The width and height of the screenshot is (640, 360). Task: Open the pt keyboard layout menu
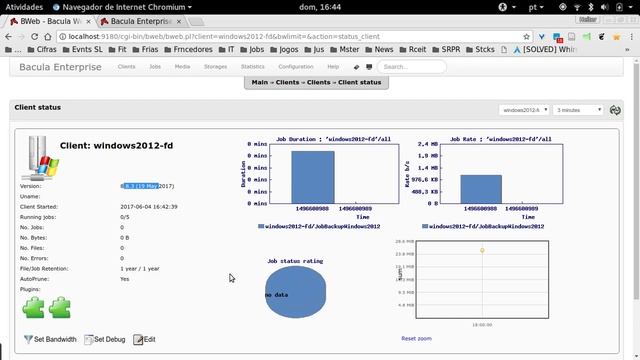pyautogui.click(x=536, y=7)
